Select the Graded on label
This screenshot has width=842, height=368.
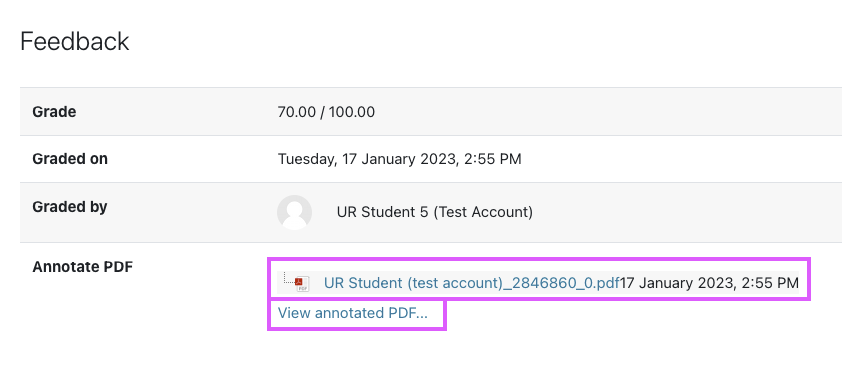pyautogui.click(x=70, y=159)
